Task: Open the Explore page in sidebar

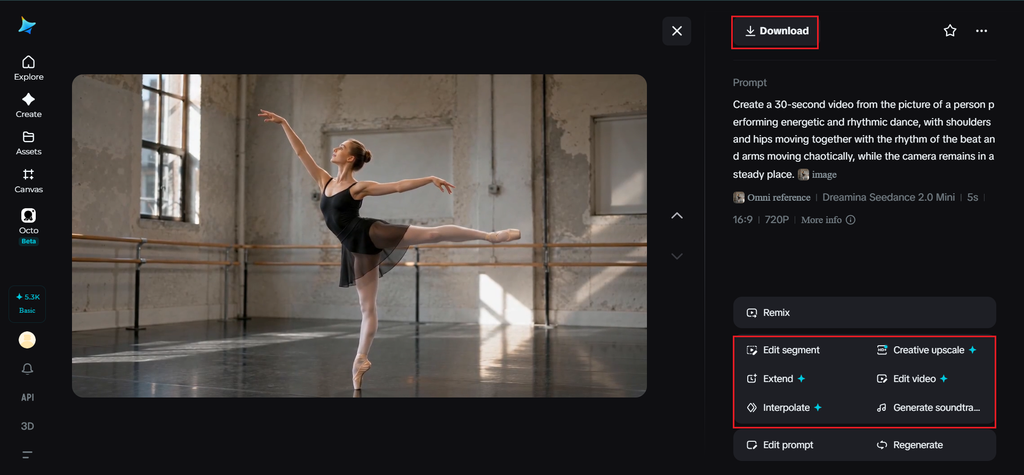Action: click(28, 68)
